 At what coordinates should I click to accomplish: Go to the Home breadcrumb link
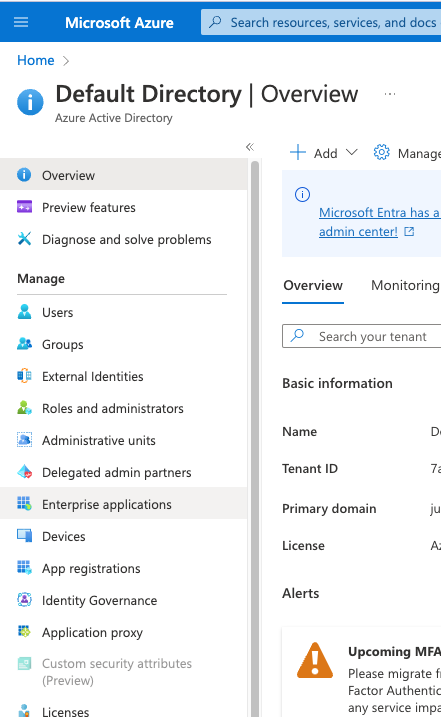pyautogui.click(x=36, y=60)
